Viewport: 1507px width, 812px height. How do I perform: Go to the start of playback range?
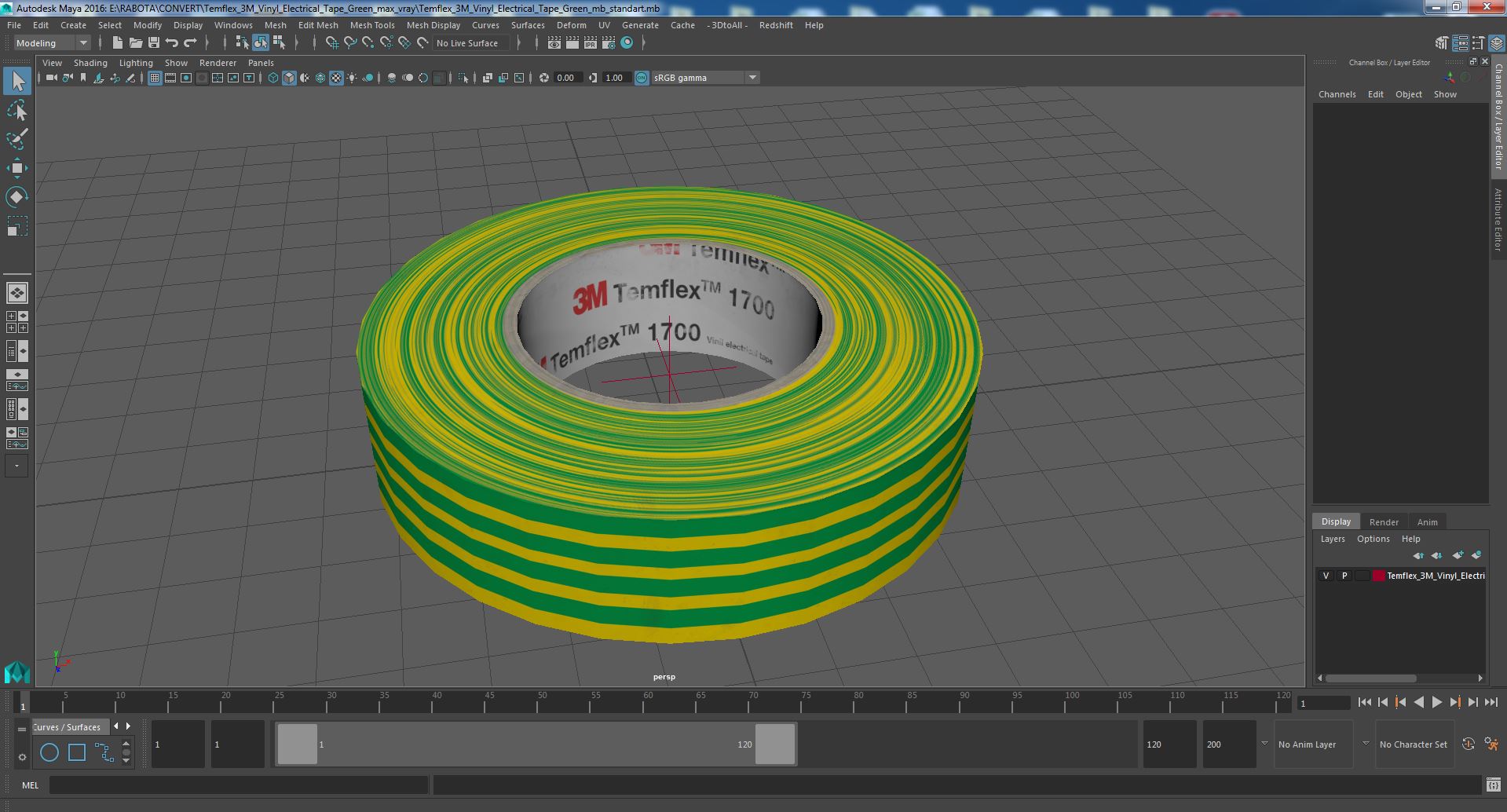[1364, 703]
